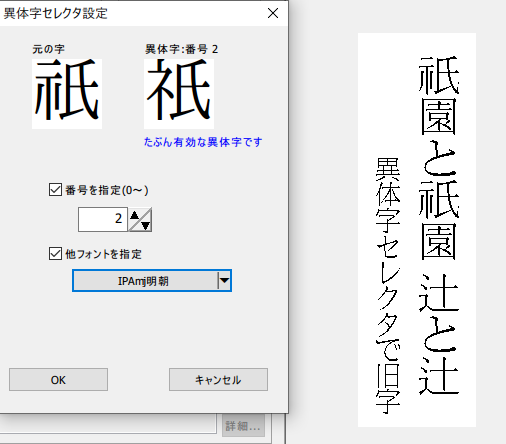Screen dimensions: 506x444
Task: Click the 元の字 original glyph preview
Action: (x=67, y=94)
